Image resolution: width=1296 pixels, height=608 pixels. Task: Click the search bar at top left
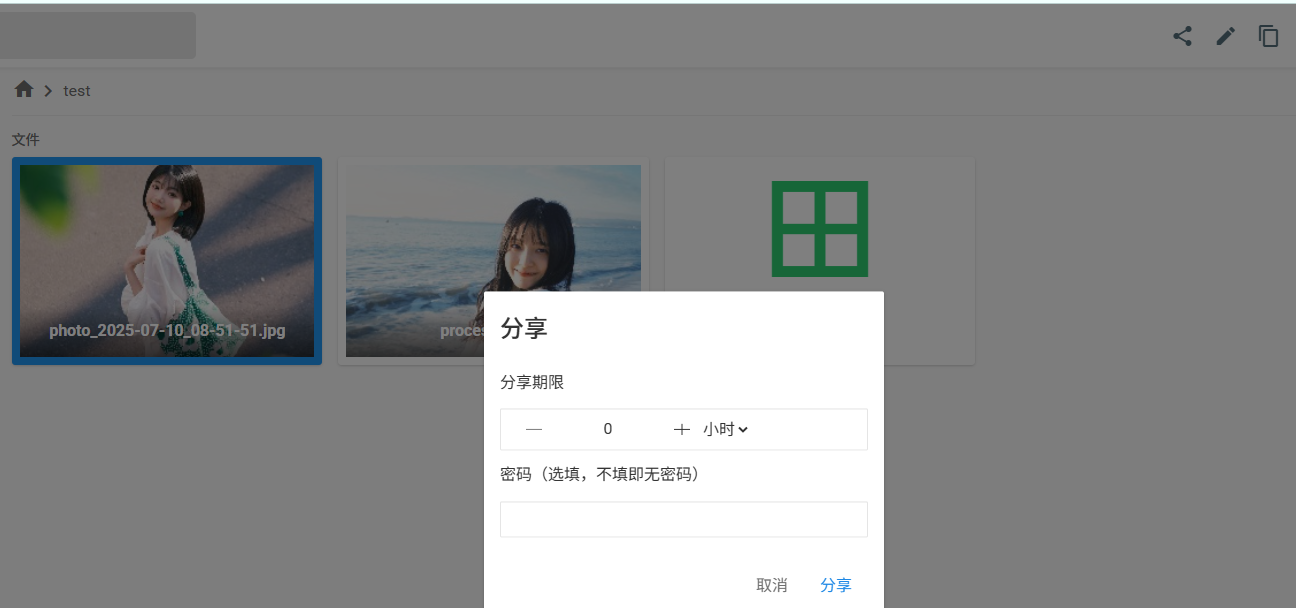click(x=97, y=36)
